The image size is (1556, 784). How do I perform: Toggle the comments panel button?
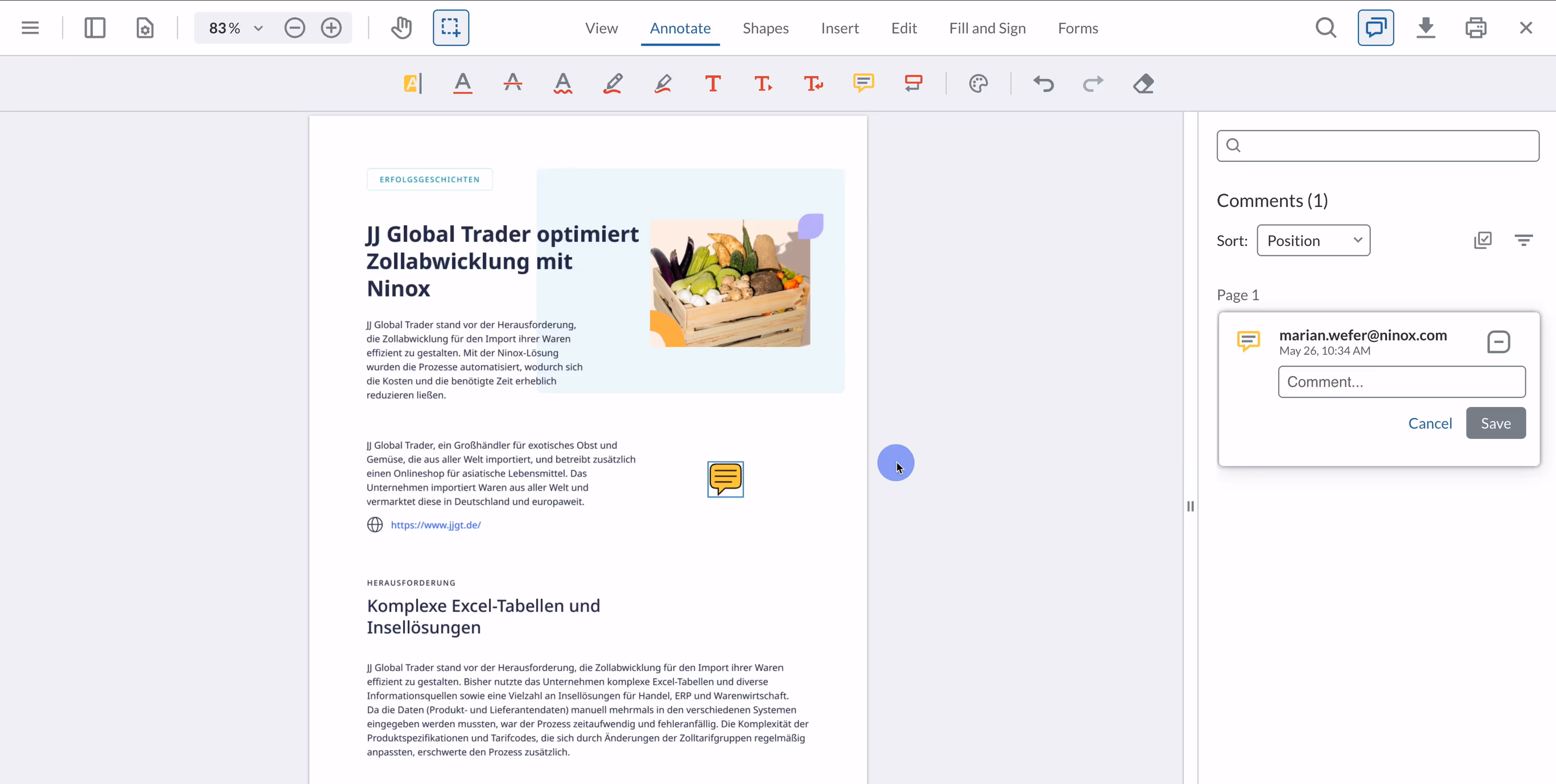[1375, 28]
